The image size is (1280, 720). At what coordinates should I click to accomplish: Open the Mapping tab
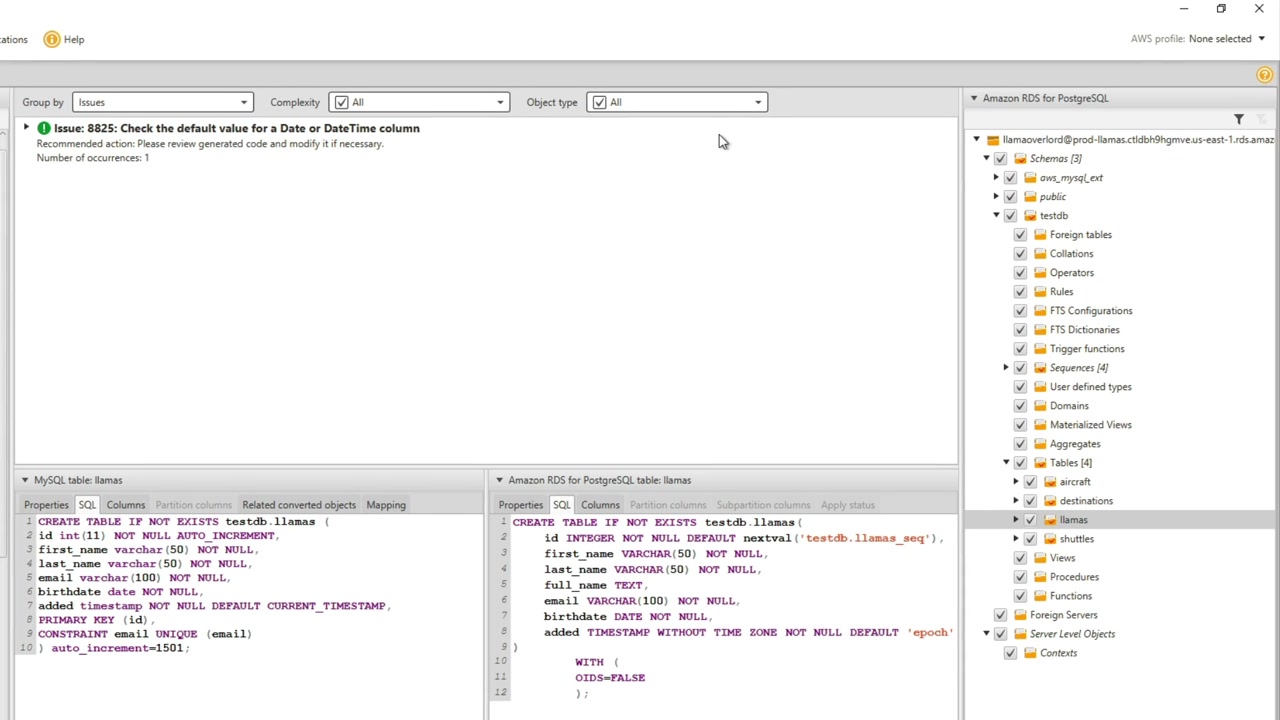coord(386,505)
